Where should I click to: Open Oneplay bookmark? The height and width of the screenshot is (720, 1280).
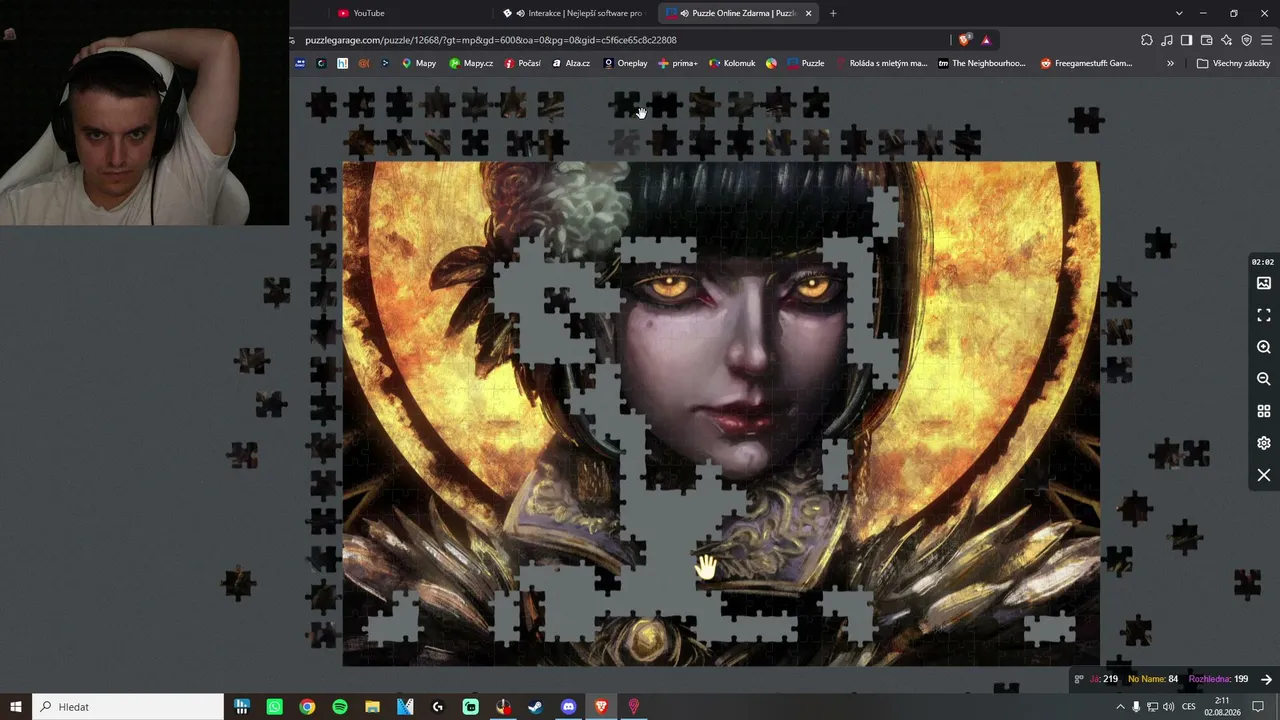click(625, 63)
